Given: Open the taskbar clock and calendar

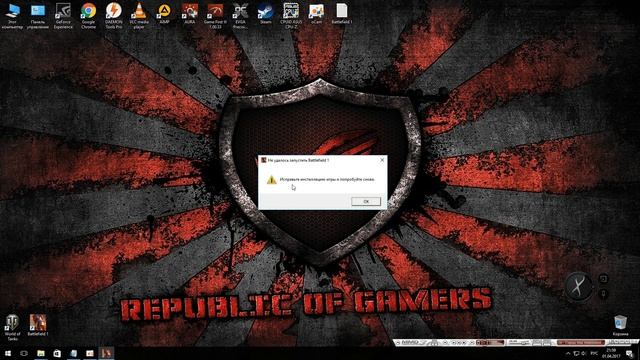Looking at the screenshot, I should click(611, 353).
